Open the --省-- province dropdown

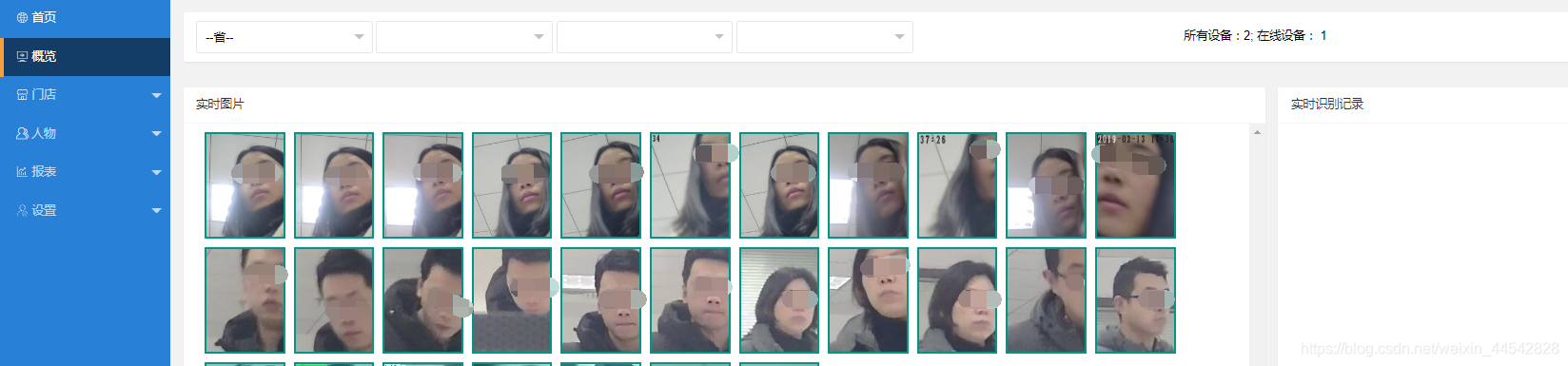[284, 37]
